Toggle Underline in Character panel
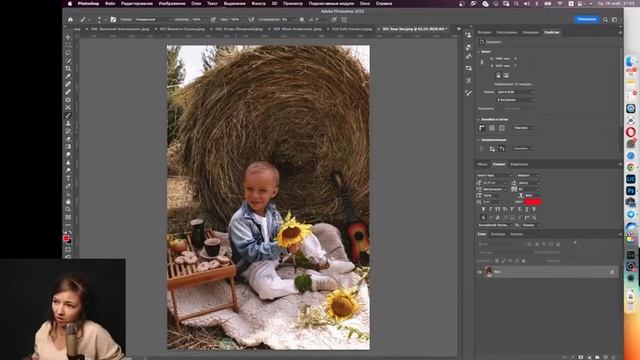640x360 pixels. click(x=527, y=209)
